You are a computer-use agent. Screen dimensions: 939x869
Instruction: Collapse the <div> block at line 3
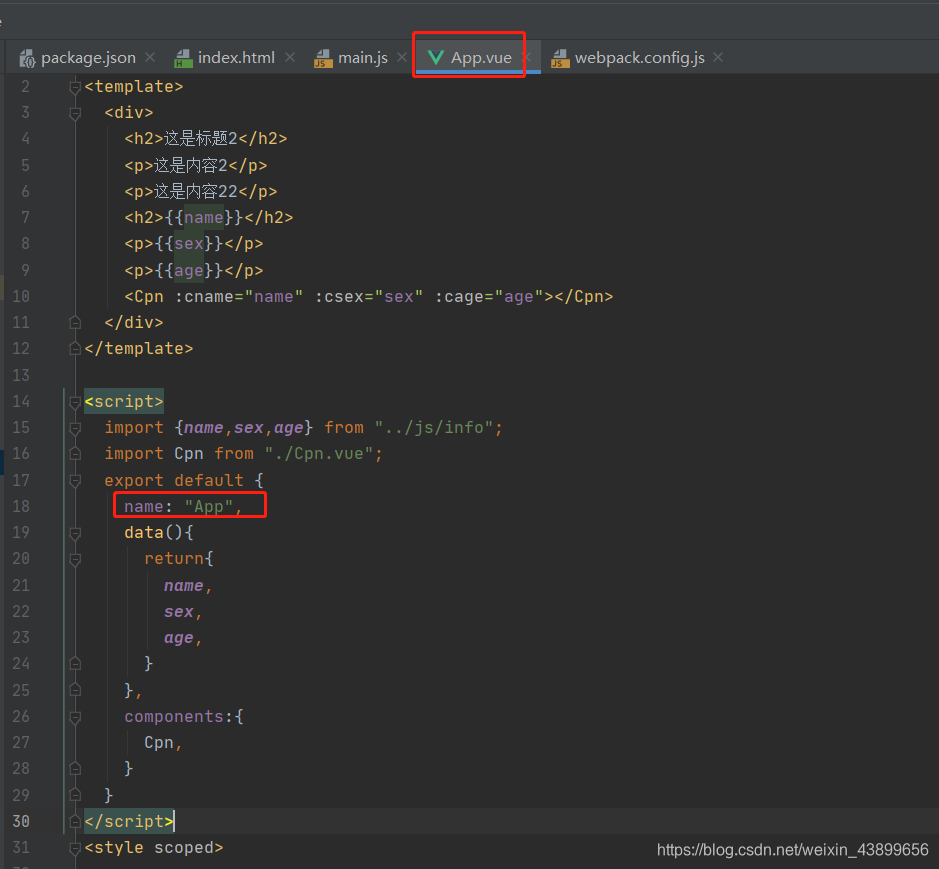click(x=75, y=113)
